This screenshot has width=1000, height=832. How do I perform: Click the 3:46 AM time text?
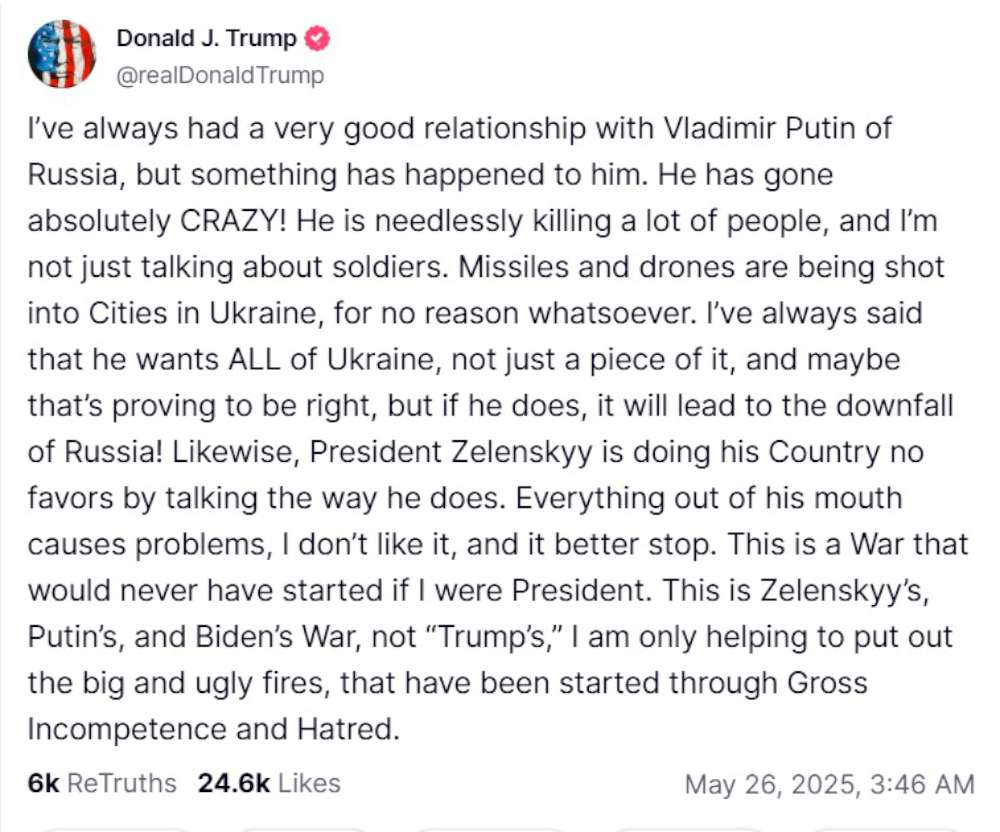tap(922, 784)
